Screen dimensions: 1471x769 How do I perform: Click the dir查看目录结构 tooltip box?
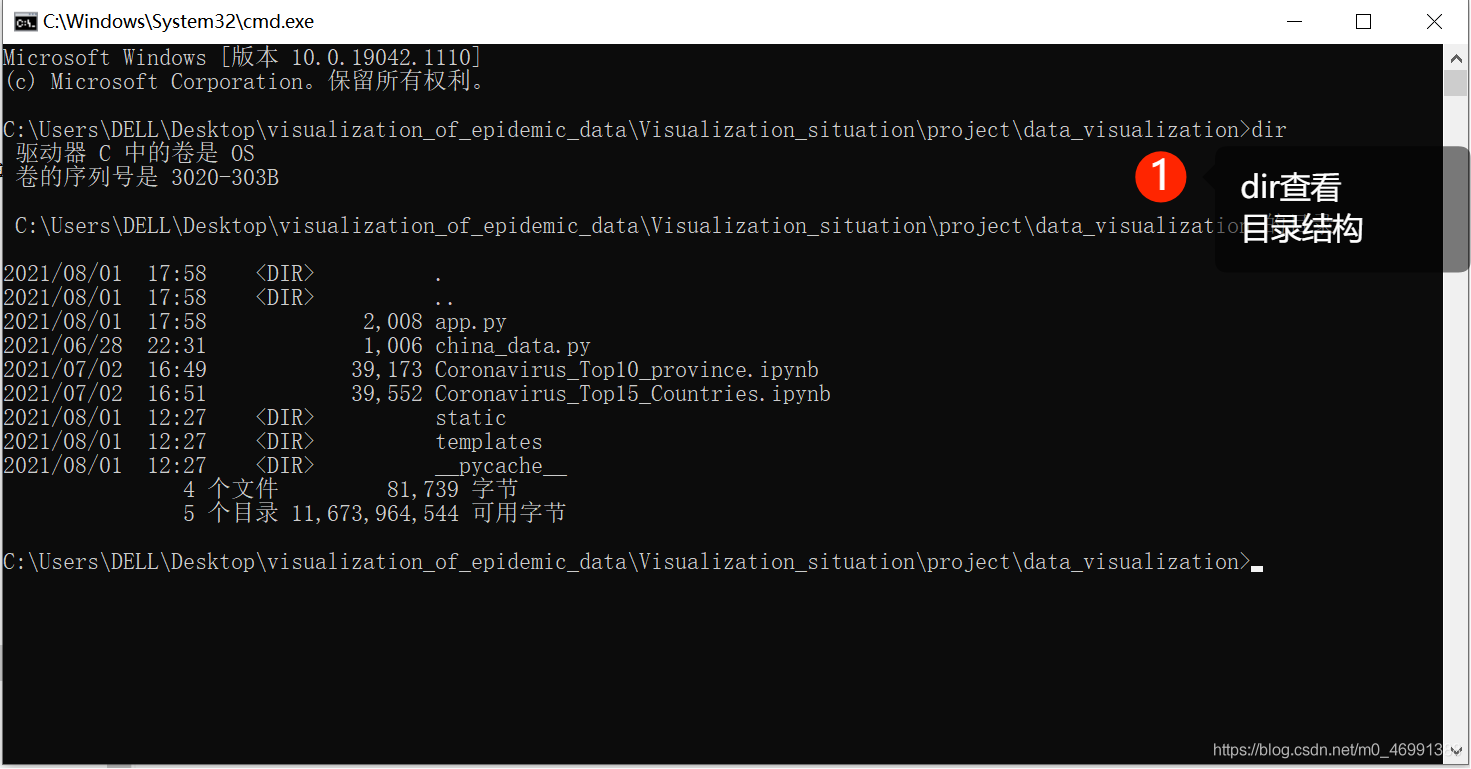[1342, 208]
